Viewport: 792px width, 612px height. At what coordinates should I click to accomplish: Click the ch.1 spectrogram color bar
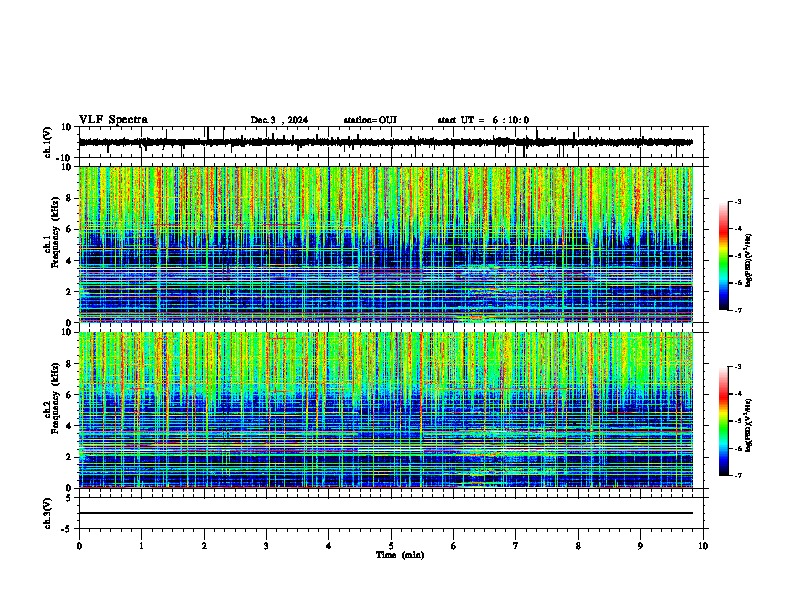click(723, 256)
